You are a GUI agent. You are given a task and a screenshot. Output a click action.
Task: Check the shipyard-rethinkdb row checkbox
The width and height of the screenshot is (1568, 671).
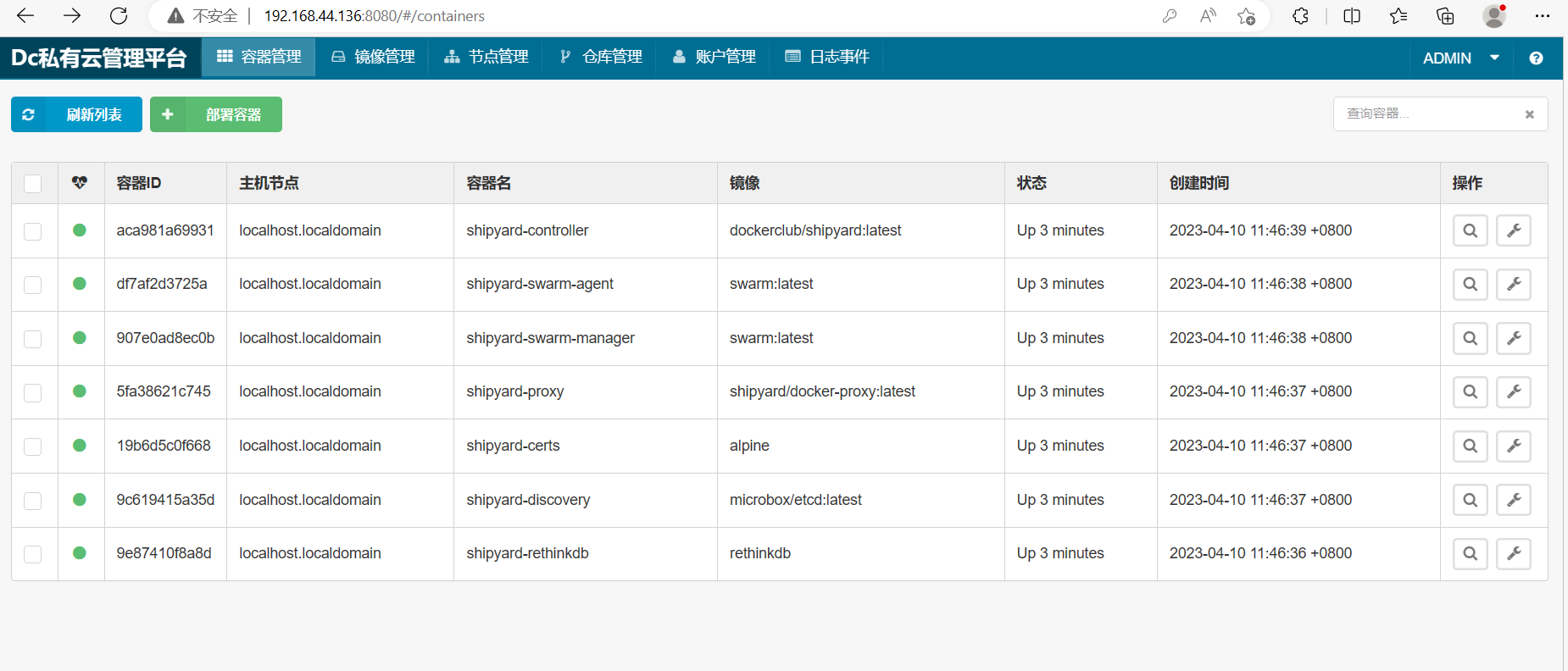(33, 554)
